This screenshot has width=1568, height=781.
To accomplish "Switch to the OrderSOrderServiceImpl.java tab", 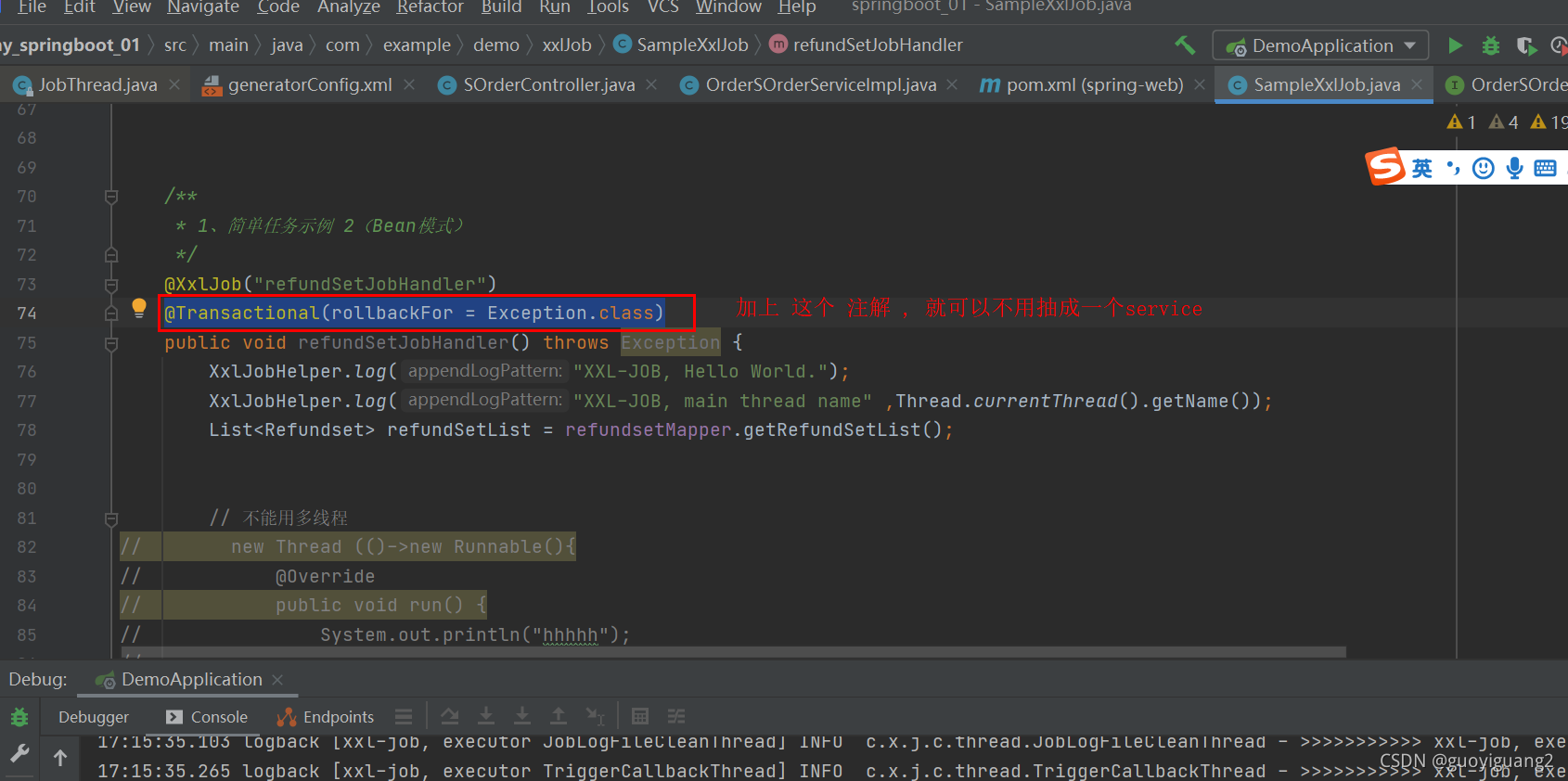I will click(x=821, y=84).
